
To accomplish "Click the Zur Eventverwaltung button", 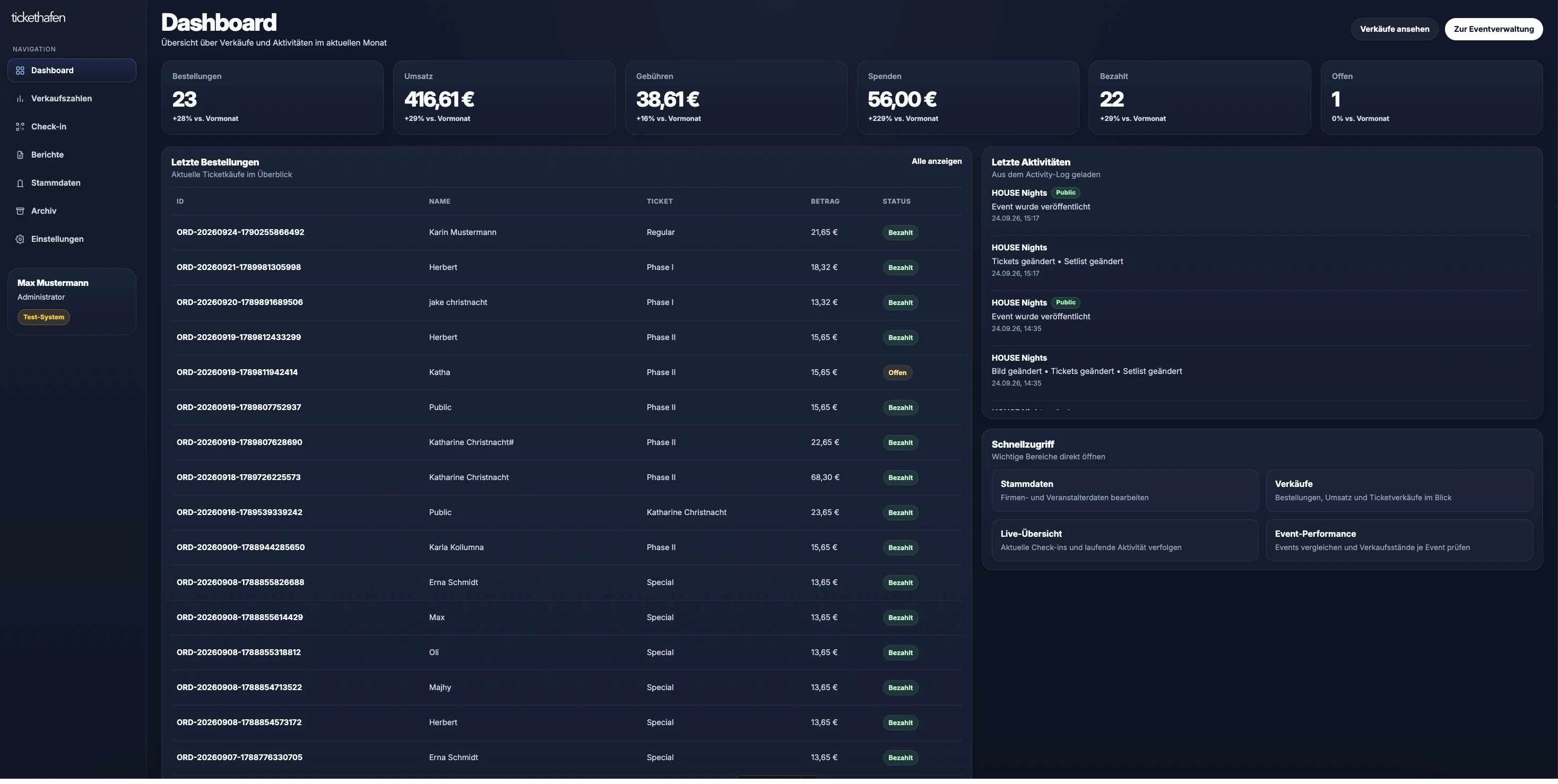I will point(1493,29).
